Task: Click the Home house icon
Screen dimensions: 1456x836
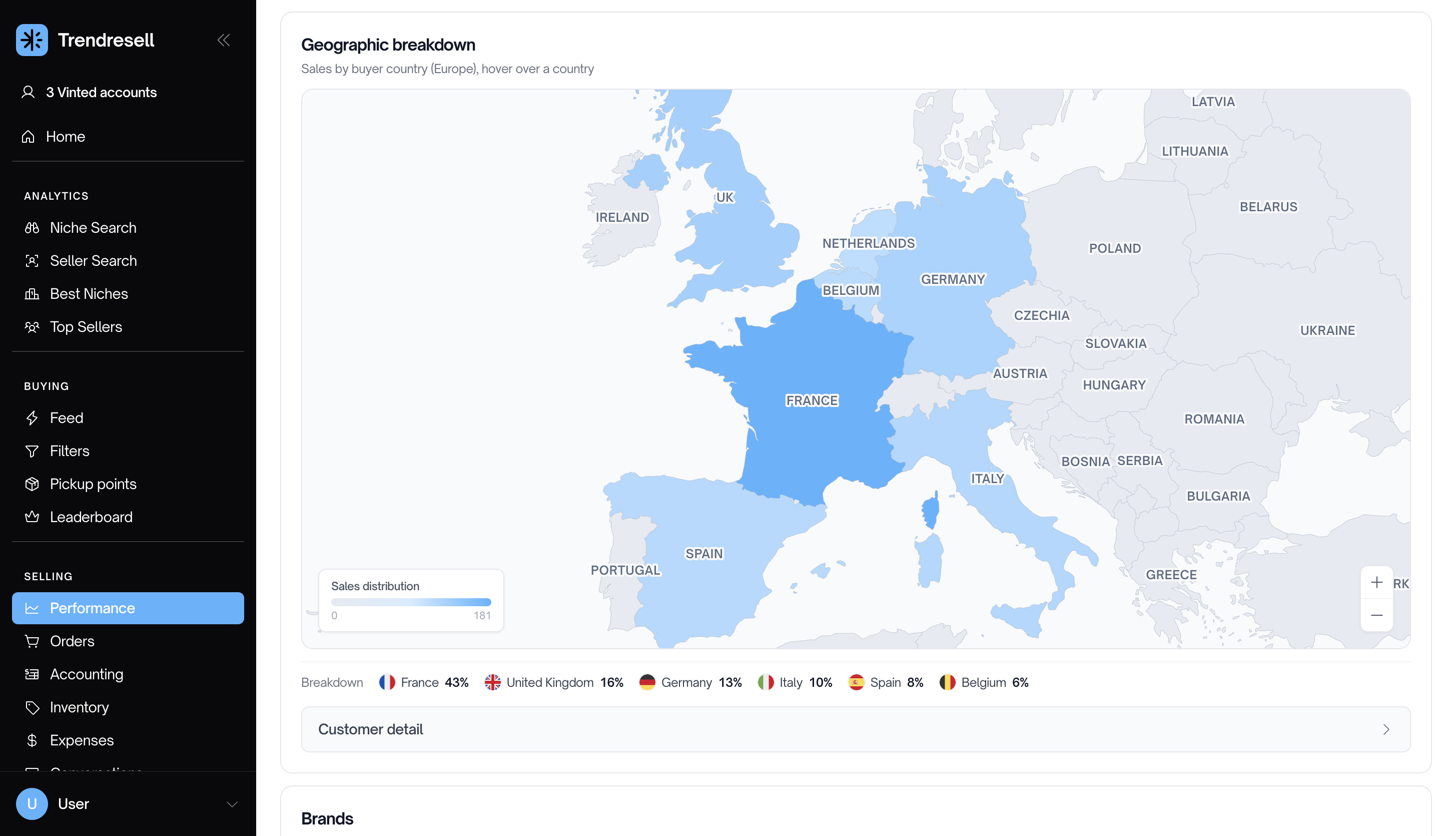Action: [28, 137]
